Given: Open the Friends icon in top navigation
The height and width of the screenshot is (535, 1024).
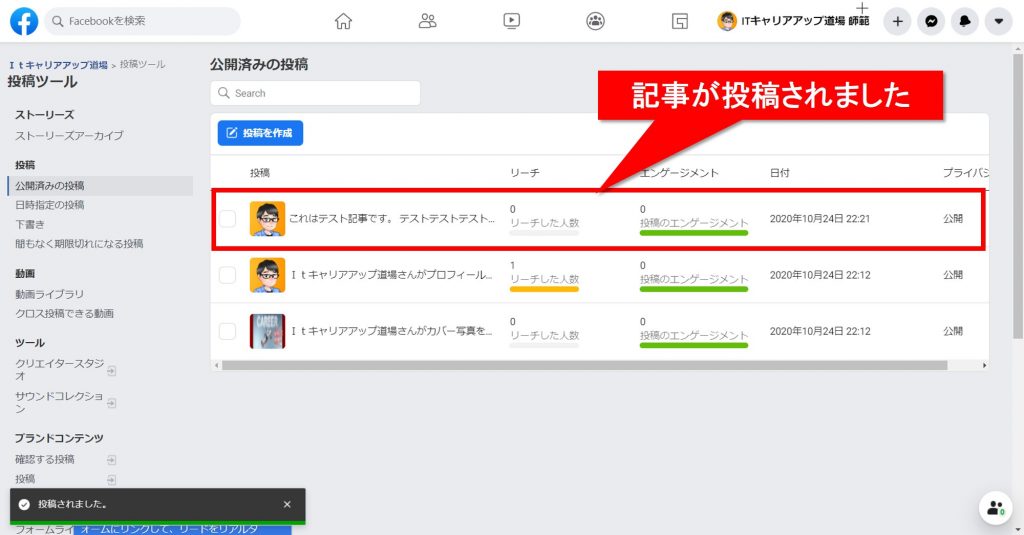Looking at the screenshot, I should pos(428,21).
